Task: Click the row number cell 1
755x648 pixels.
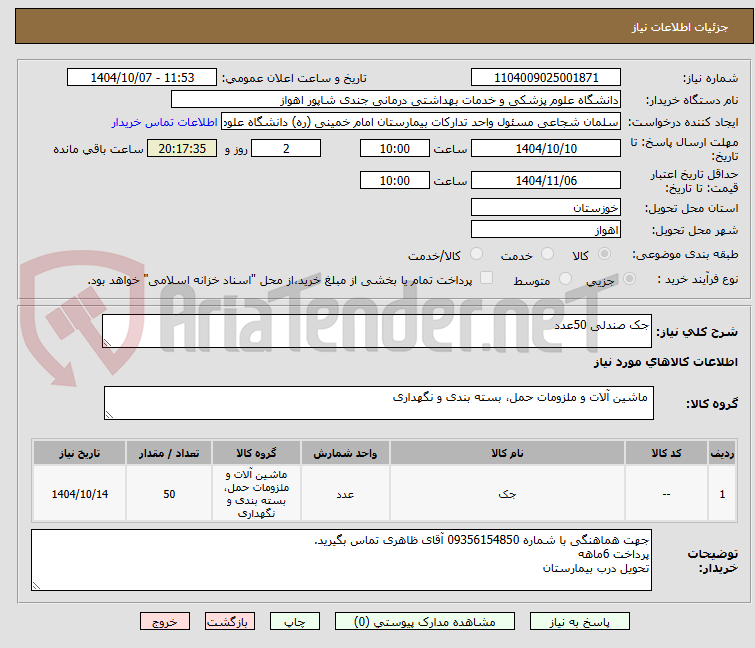Action: 722,494
